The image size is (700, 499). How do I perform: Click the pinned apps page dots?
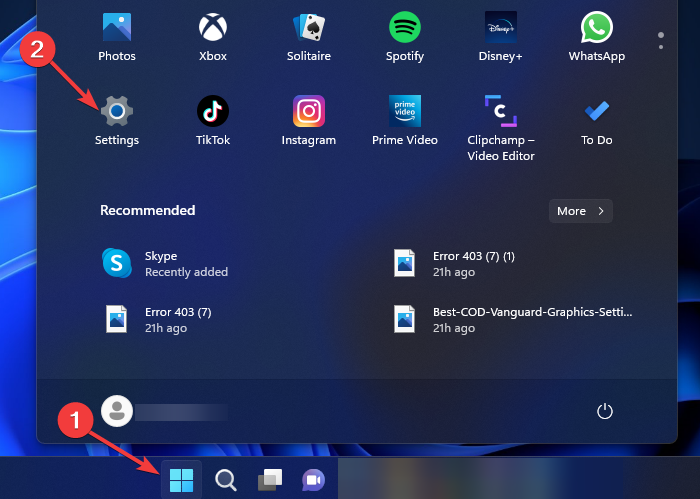click(661, 40)
